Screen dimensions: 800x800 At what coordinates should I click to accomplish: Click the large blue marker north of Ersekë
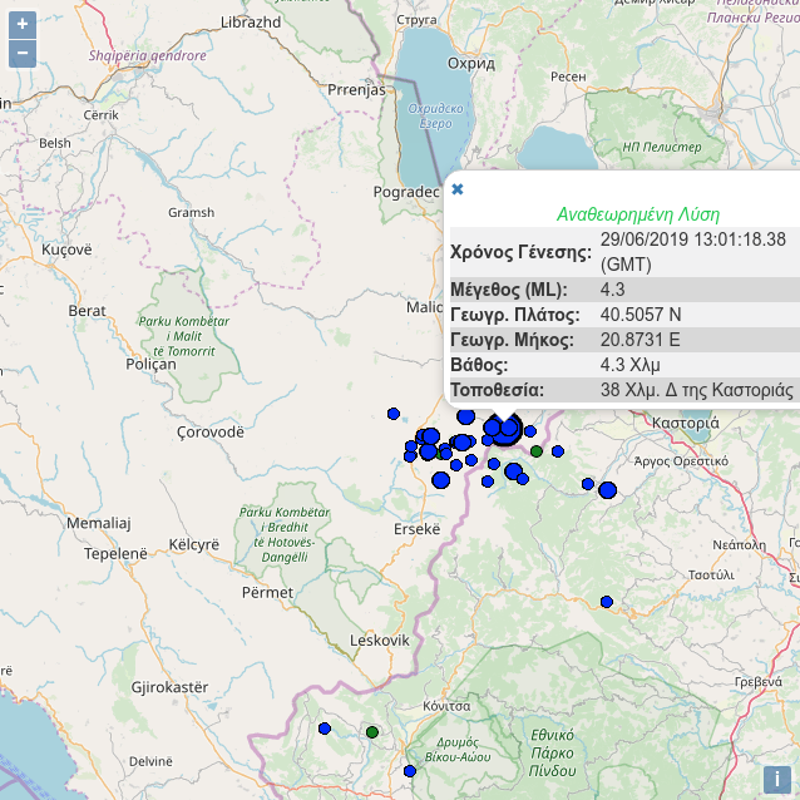click(440, 480)
